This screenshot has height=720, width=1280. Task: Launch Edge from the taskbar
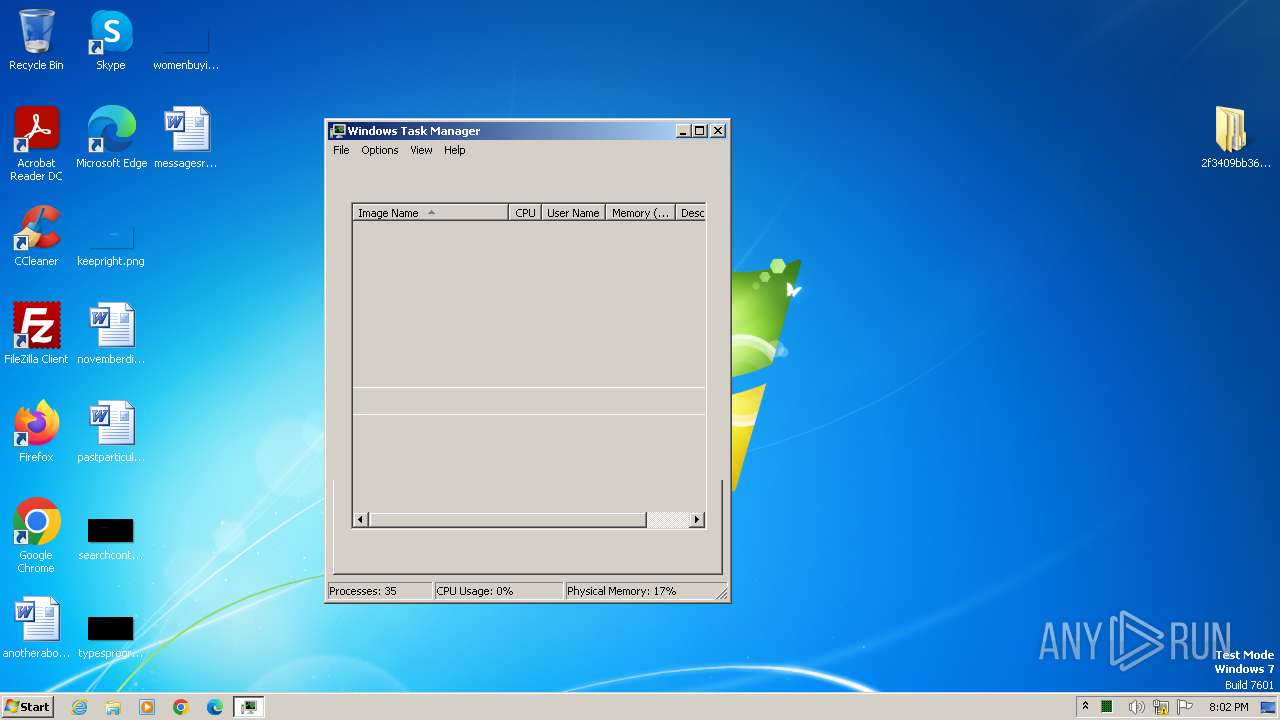point(215,707)
